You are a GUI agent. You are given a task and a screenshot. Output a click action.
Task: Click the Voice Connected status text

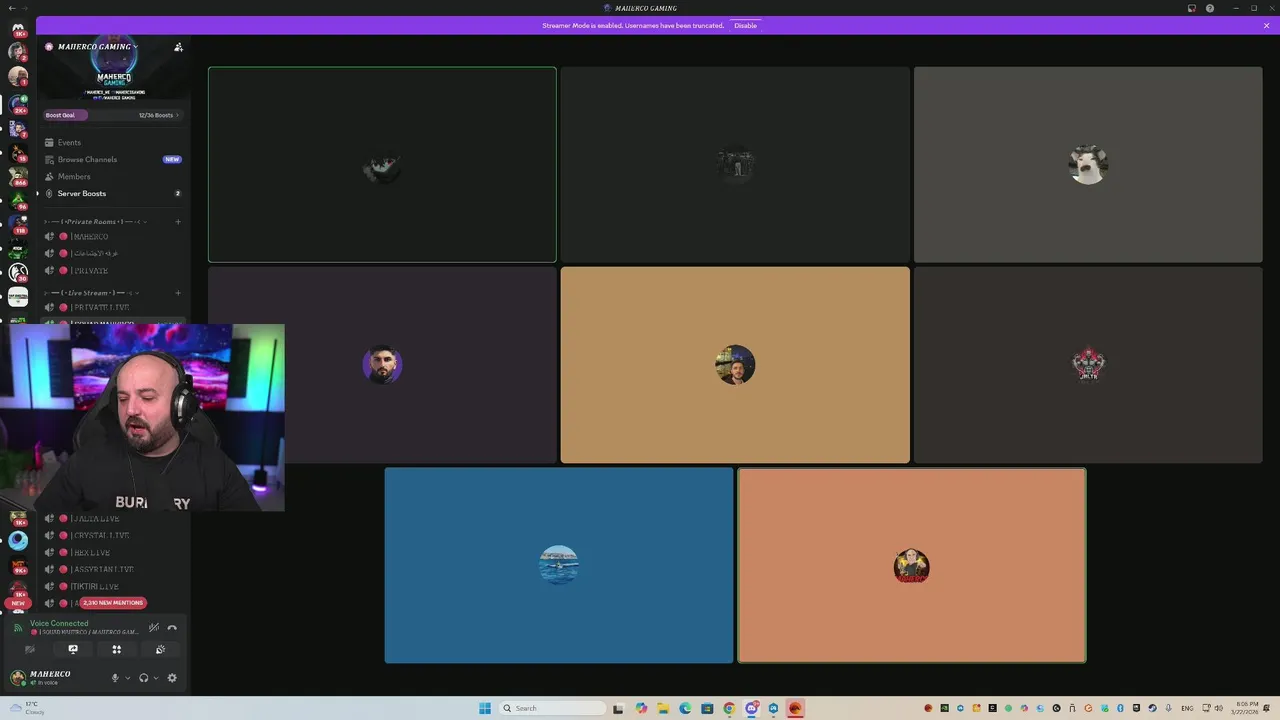[x=59, y=623]
